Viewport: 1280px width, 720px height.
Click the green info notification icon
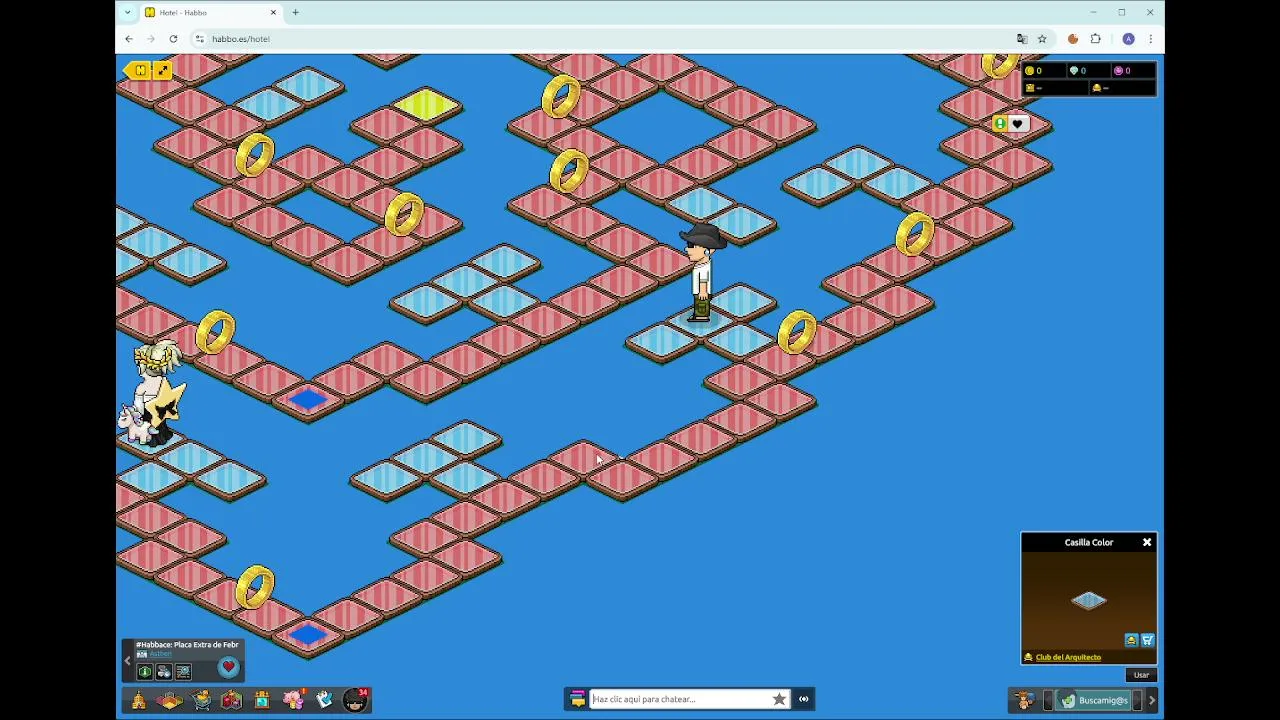point(999,124)
